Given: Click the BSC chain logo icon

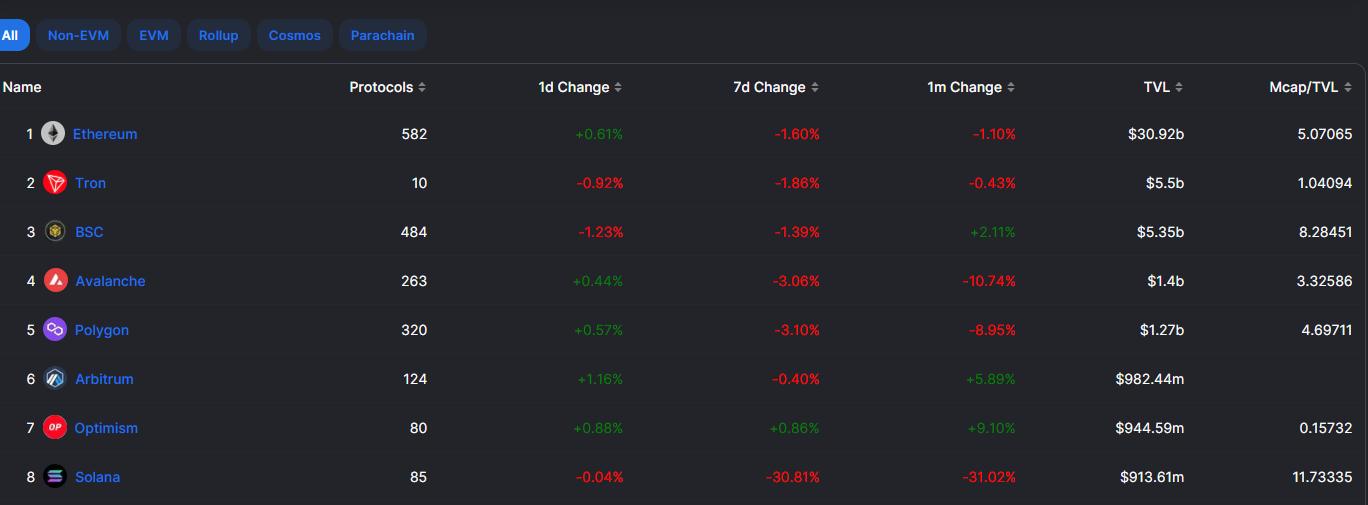Looking at the screenshot, I should click(x=55, y=232).
